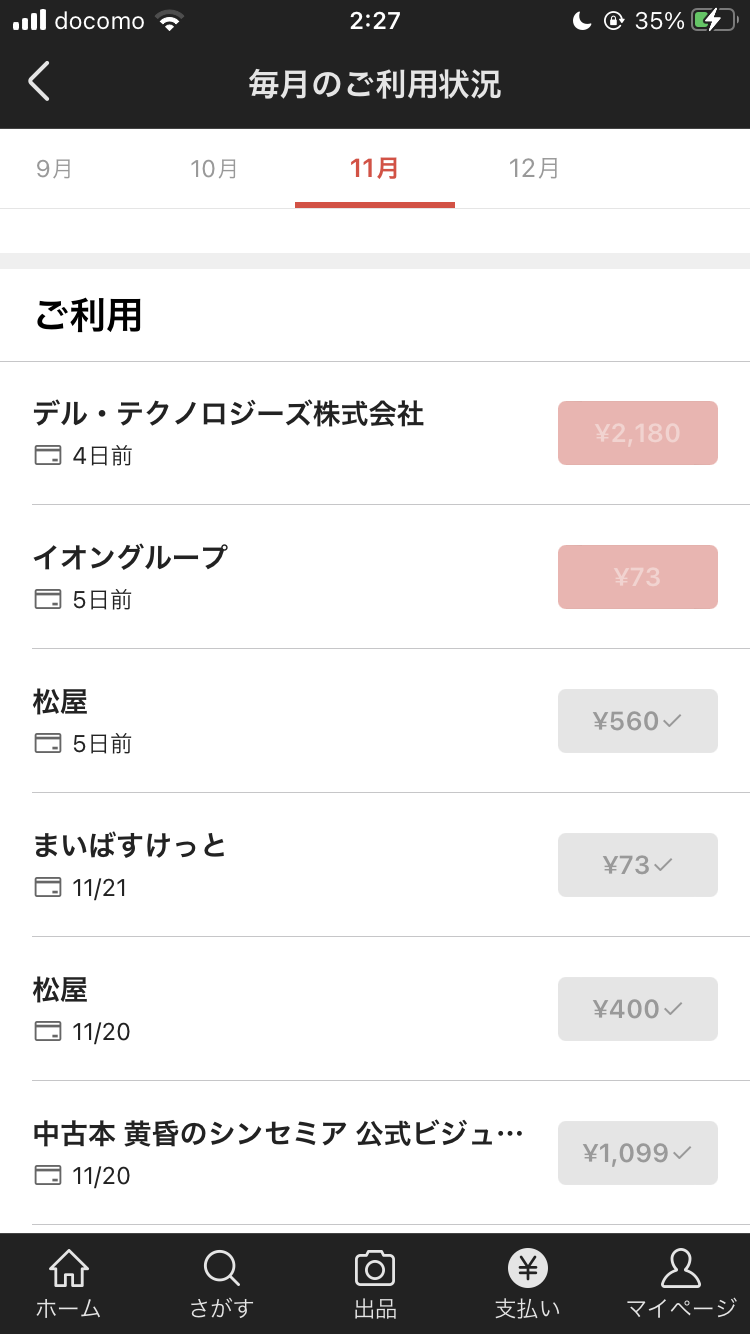This screenshot has height=1334, width=750.
Task: Tap the back arrow in header
Action: pos(39,82)
